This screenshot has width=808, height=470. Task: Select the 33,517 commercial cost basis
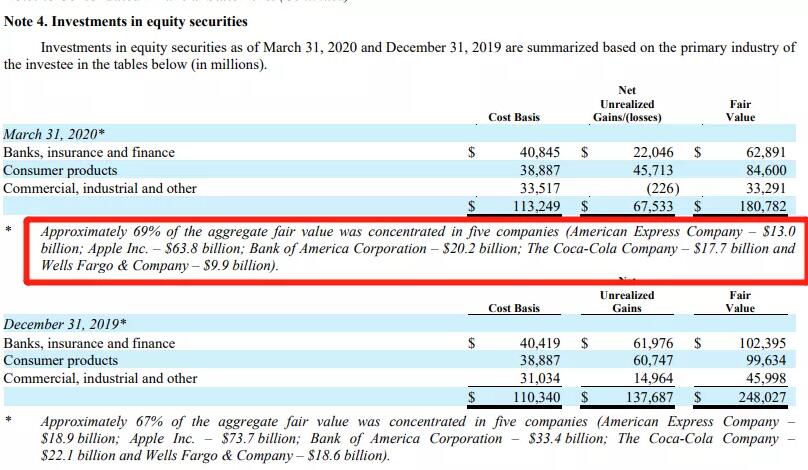537,188
